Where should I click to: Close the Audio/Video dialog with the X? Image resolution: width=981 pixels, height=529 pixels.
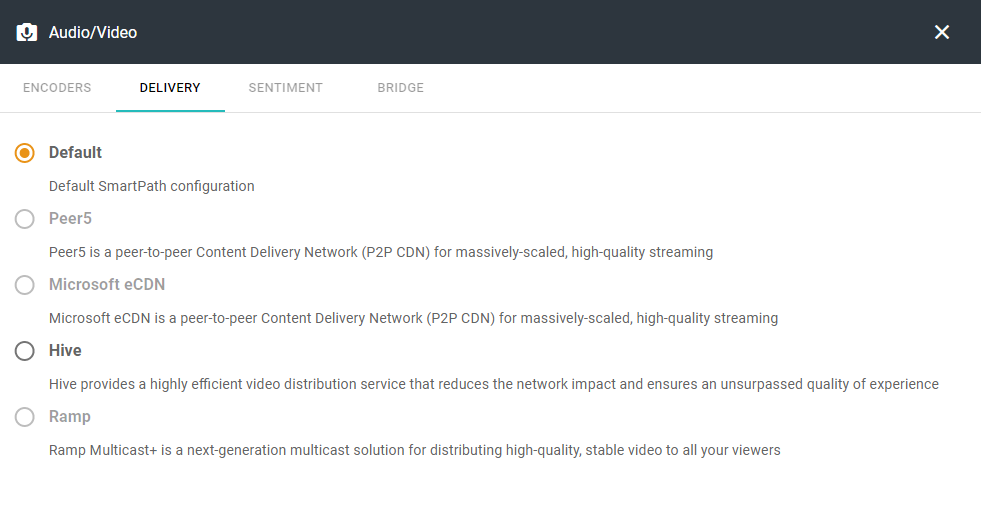point(942,32)
